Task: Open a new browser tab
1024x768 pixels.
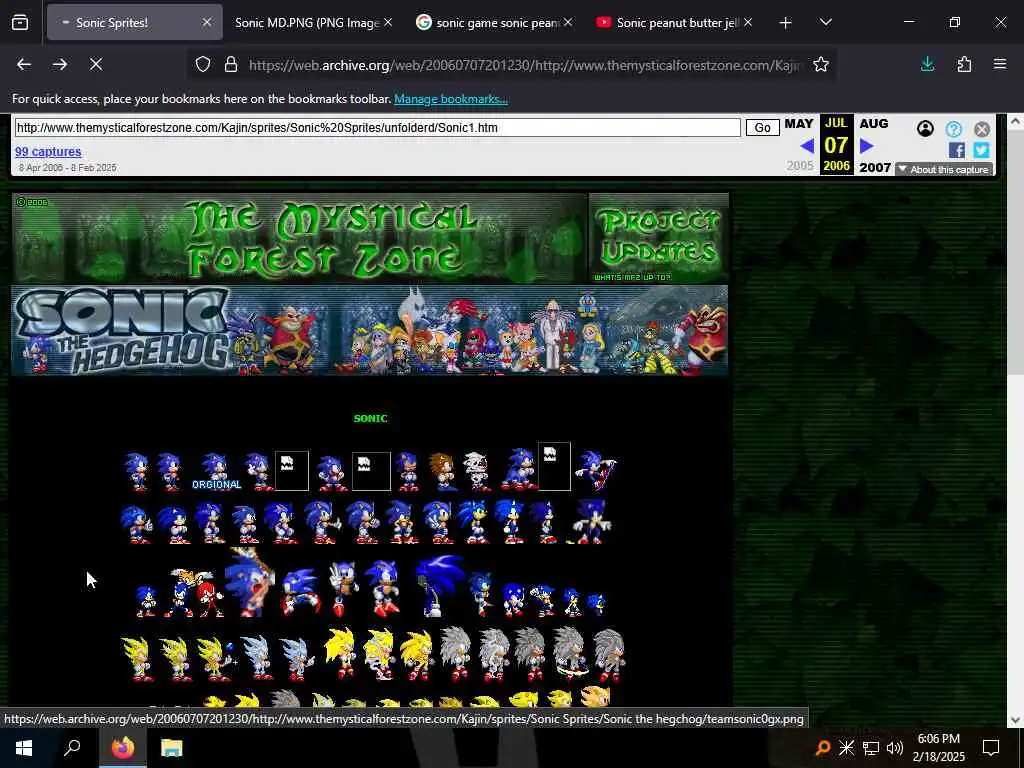Action: pyautogui.click(x=785, y=23)
